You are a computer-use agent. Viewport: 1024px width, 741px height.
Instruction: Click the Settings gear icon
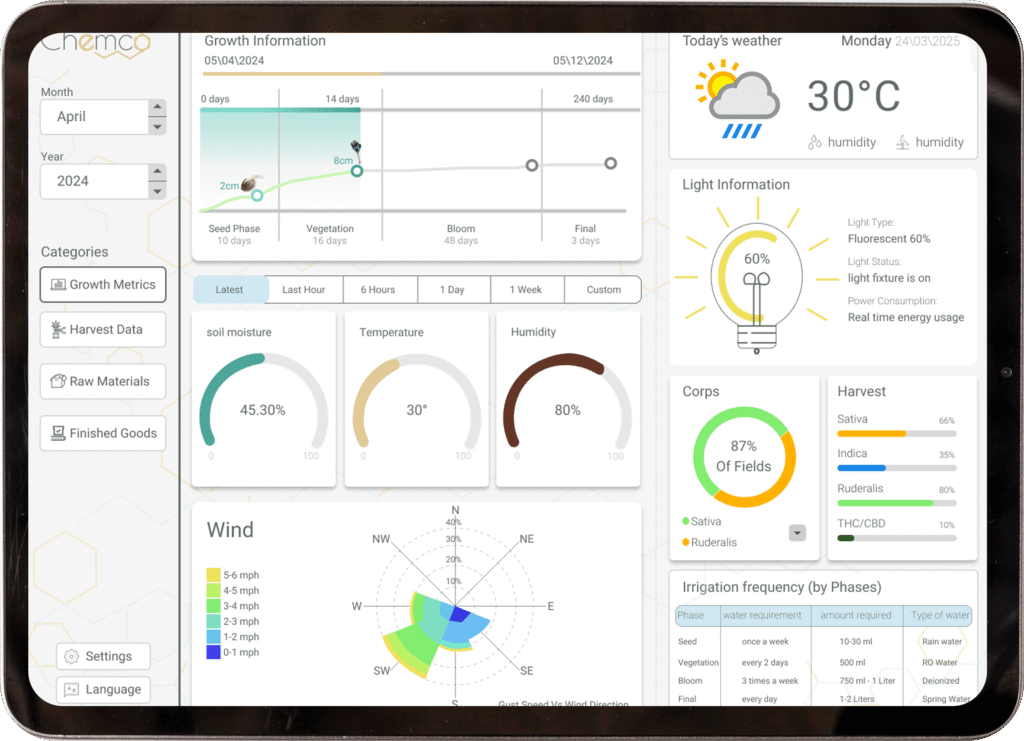71,657
